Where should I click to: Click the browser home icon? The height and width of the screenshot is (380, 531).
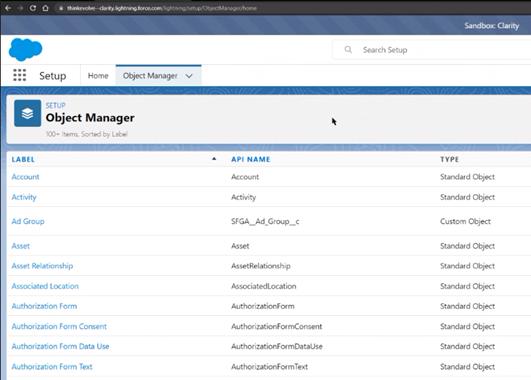[x=45, y=8]
